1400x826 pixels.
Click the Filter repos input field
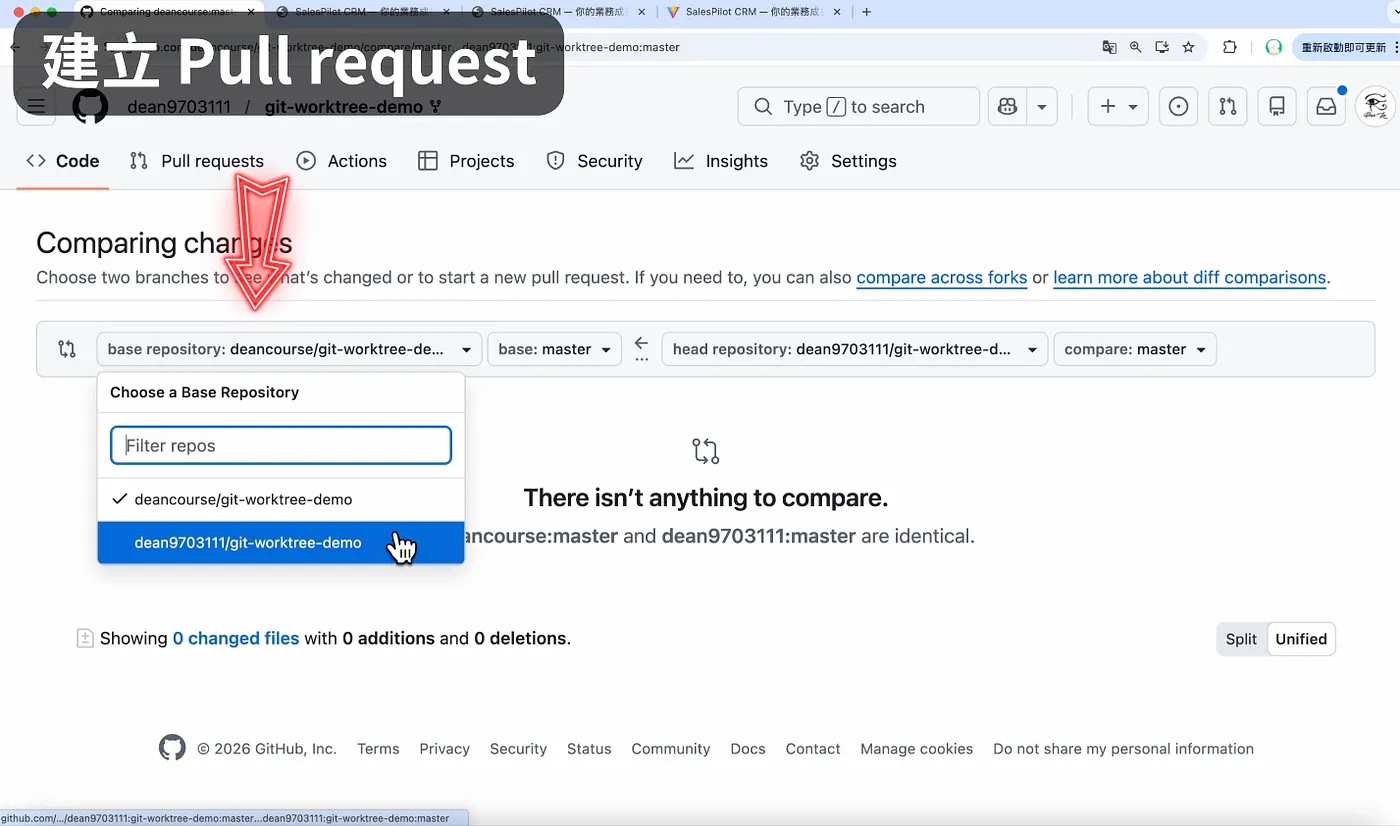pyautogui.click(x=281, y=446)
